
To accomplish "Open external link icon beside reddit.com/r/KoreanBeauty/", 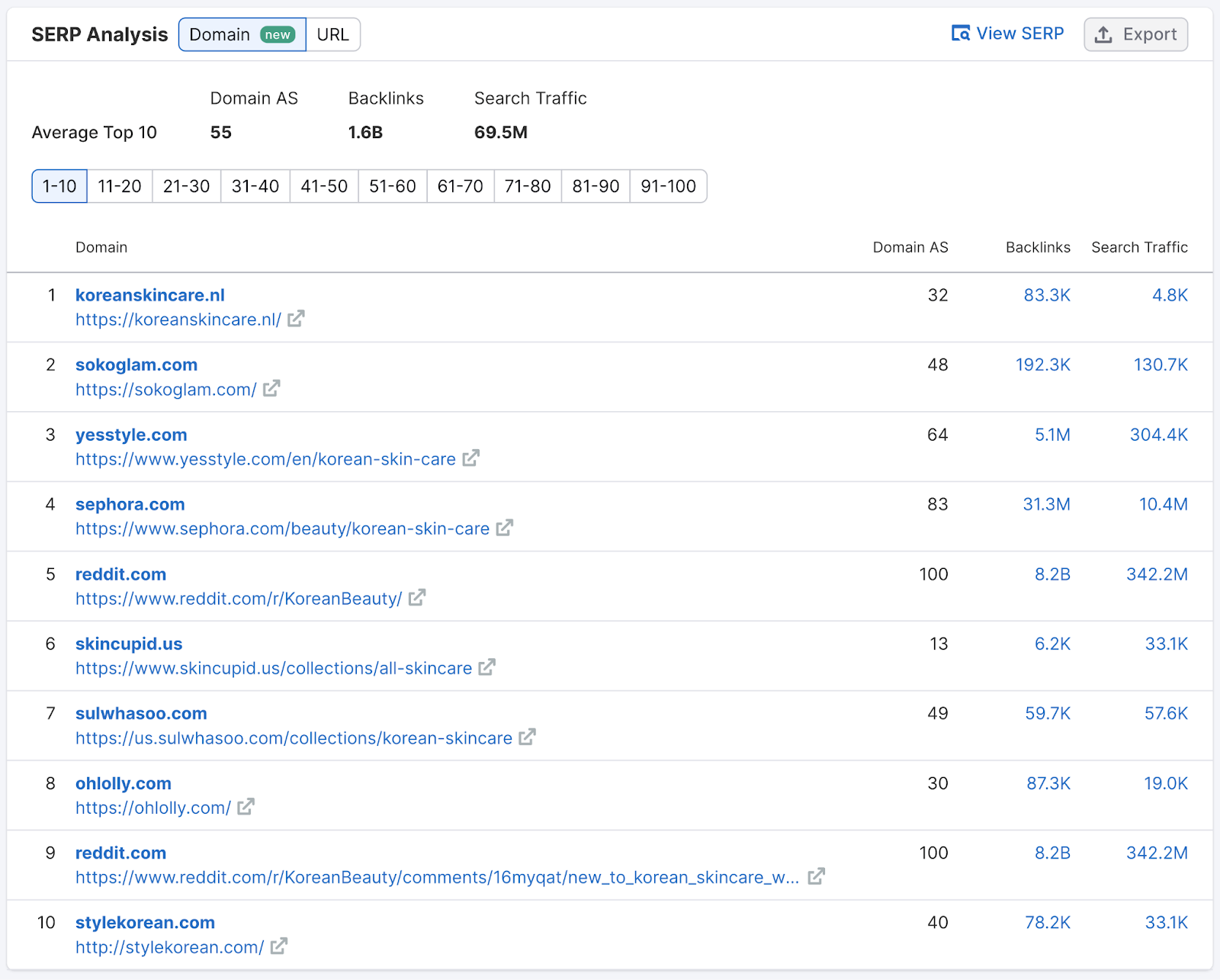I will [x=416, y=598].
